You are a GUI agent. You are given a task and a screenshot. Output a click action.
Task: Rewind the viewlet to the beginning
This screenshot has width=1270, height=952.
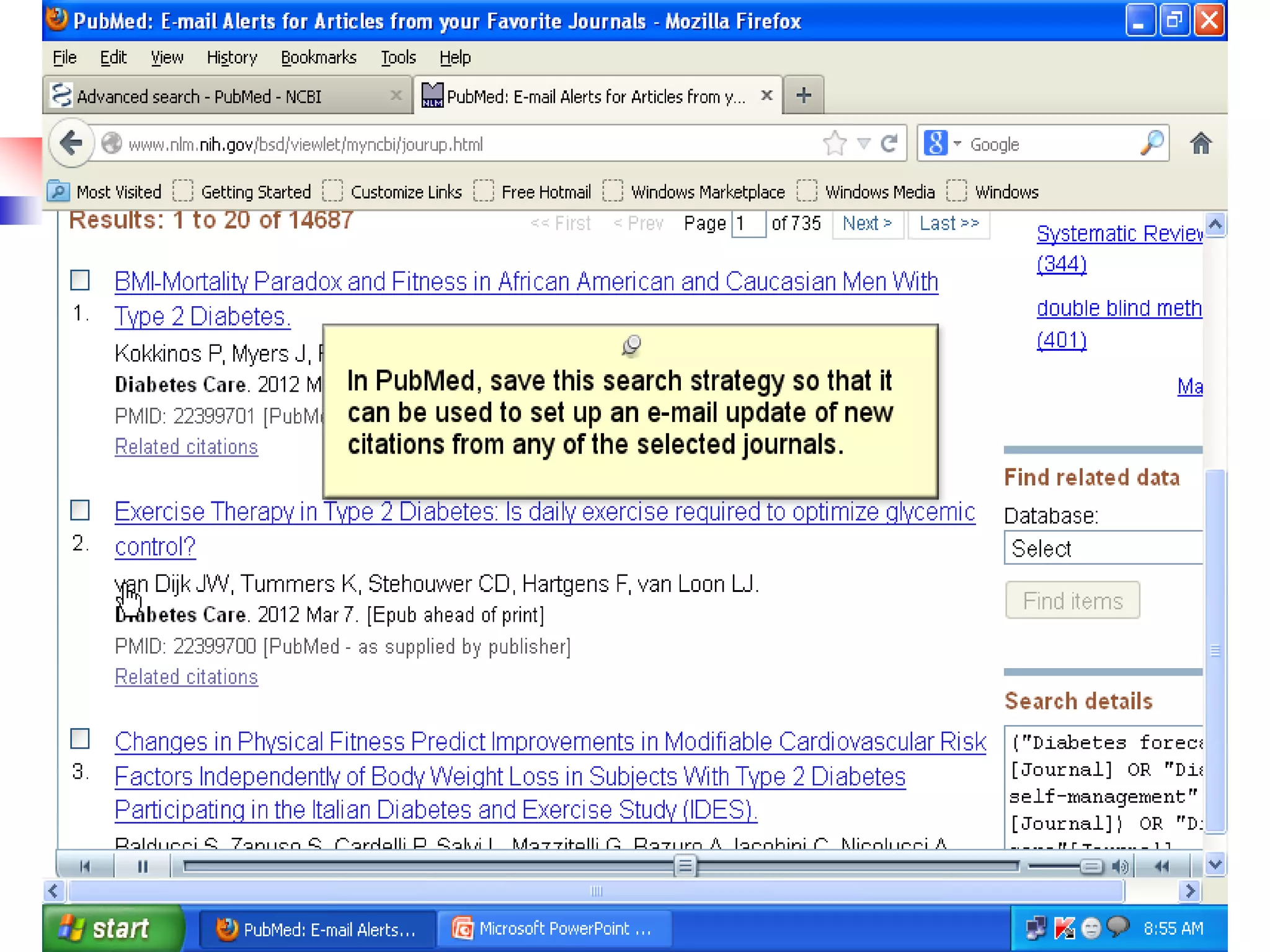pos(85,866)
